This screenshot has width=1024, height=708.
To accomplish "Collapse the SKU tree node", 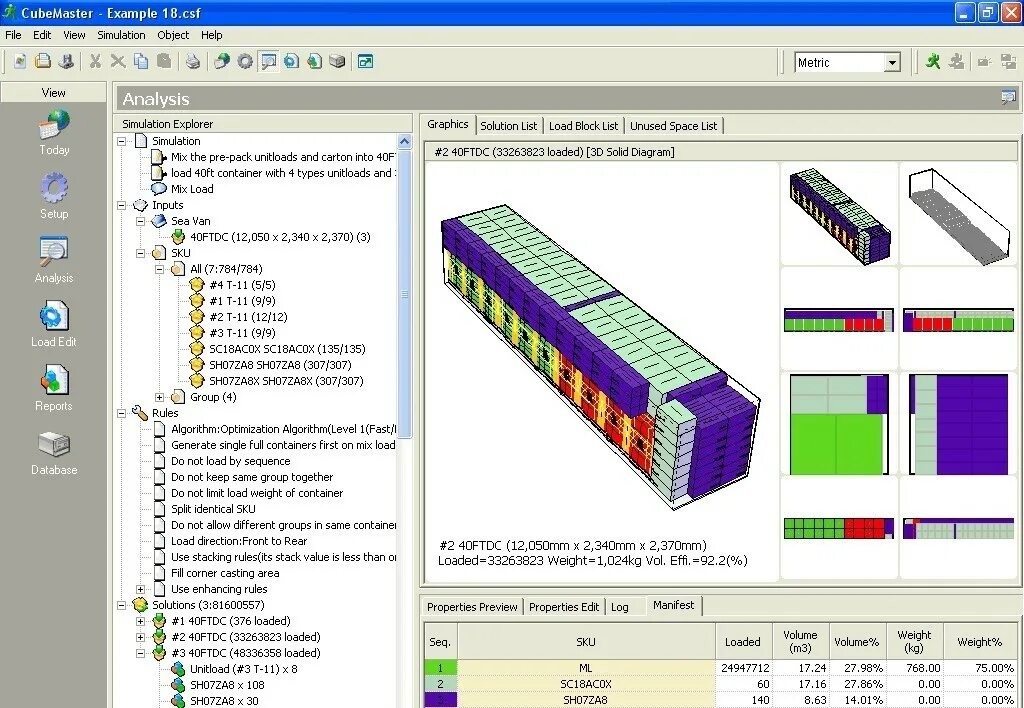I will [140, 253].
